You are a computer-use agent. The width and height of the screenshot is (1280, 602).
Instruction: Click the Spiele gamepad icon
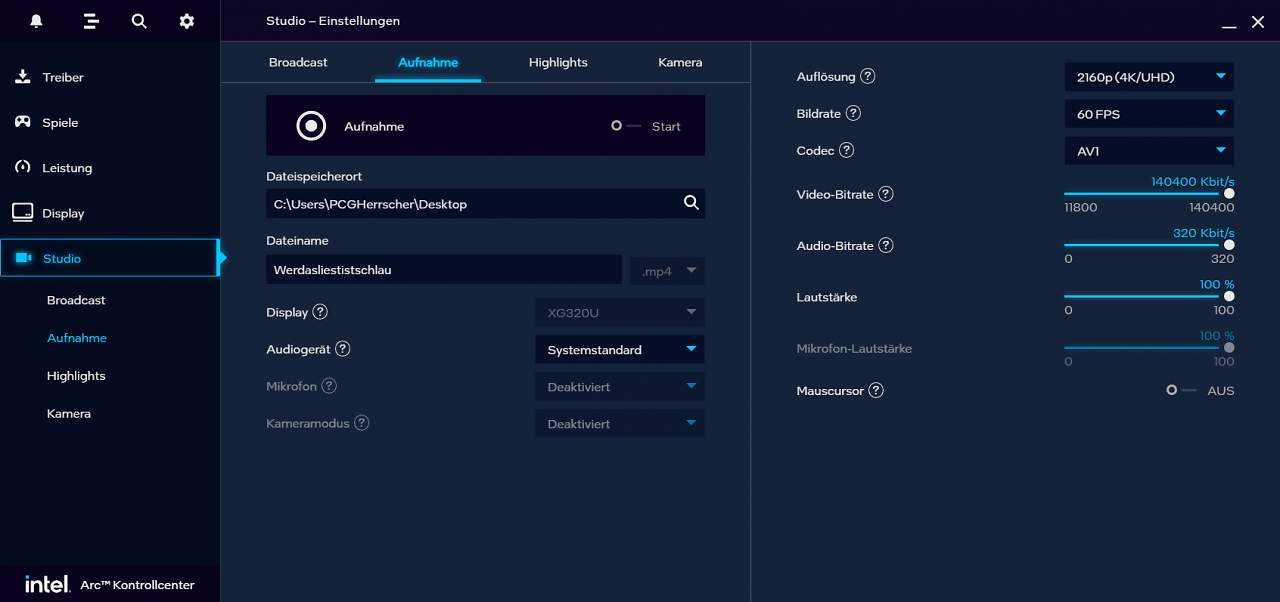point(22,122)
